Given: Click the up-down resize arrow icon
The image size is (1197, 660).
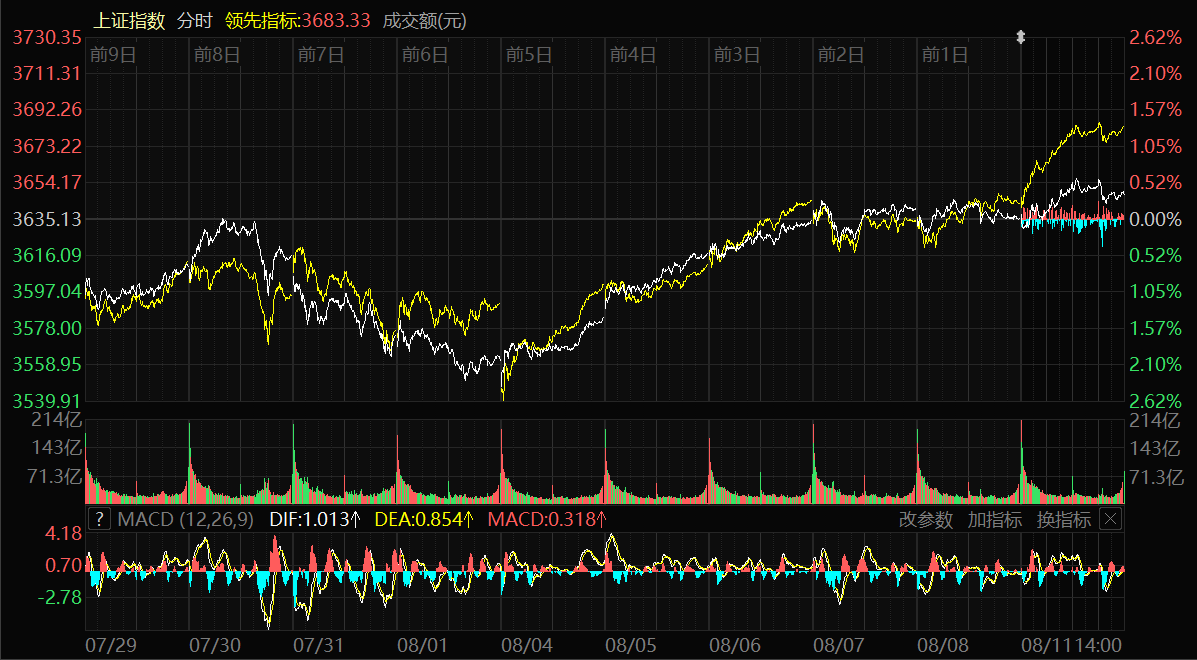Looking at the screenshot, I should click(x=1021, y=37).
